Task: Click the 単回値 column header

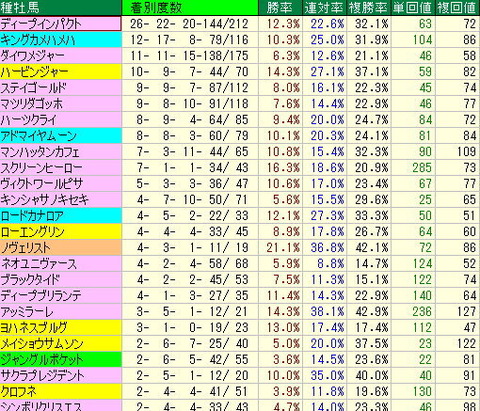Action: pyautogui.click(x=413, y=8)
